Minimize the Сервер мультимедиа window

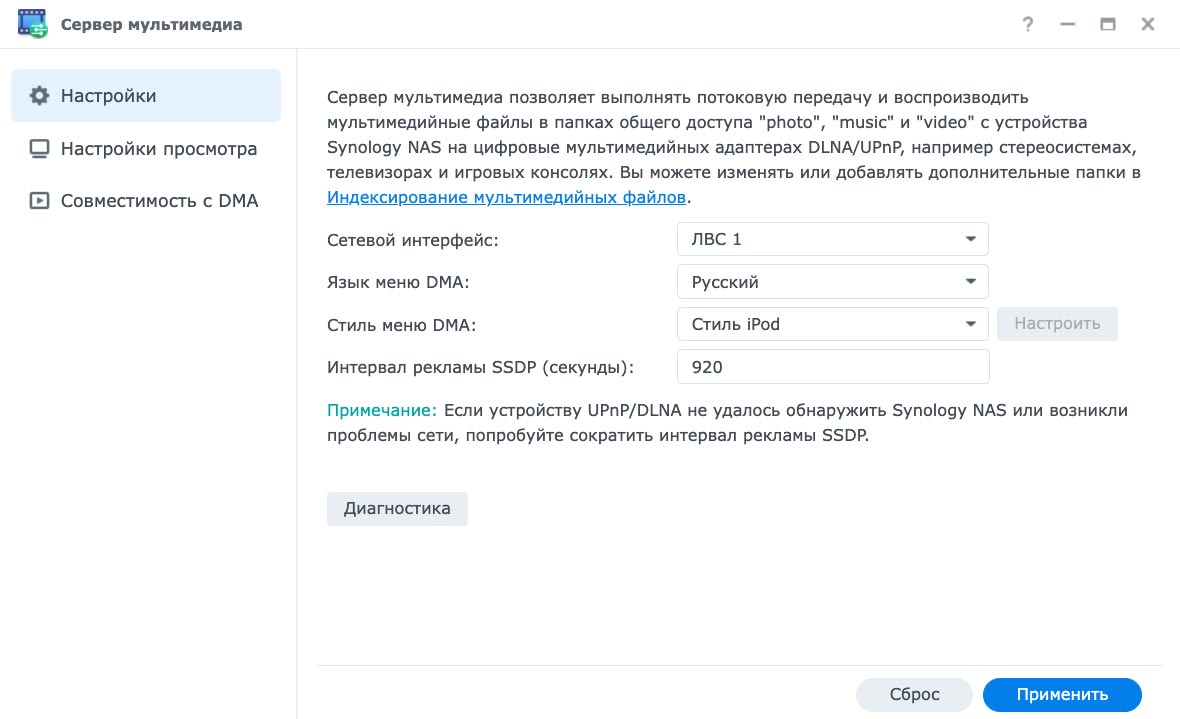pos(1067,24)
